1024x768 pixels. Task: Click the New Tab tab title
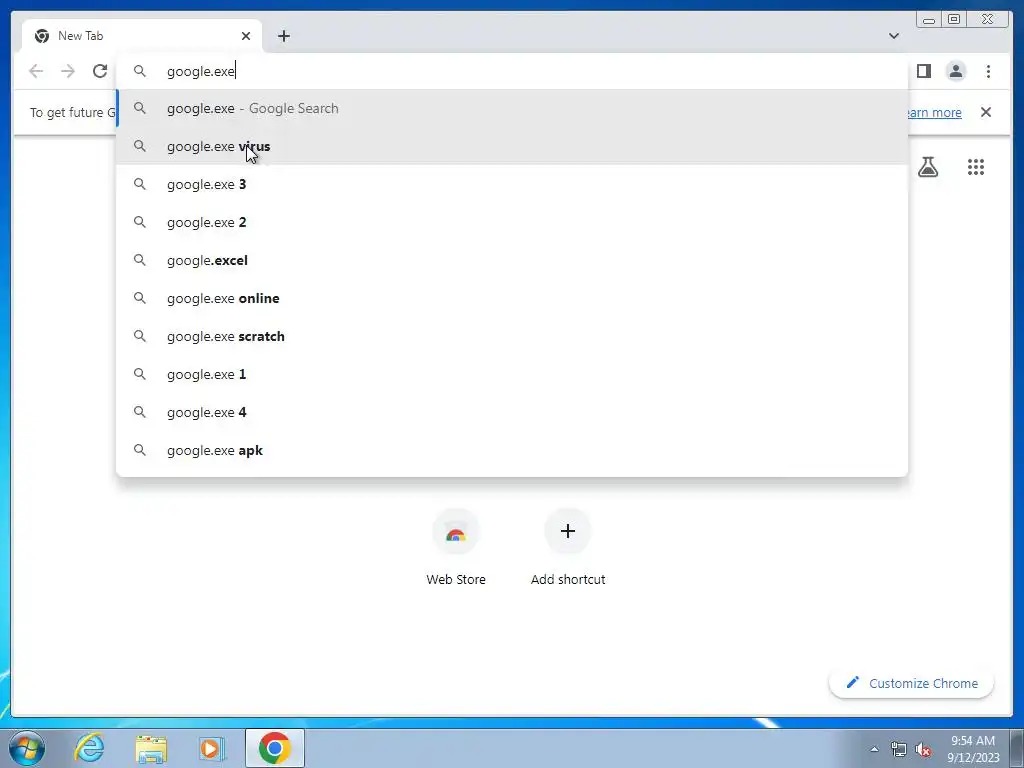[80, 36]
